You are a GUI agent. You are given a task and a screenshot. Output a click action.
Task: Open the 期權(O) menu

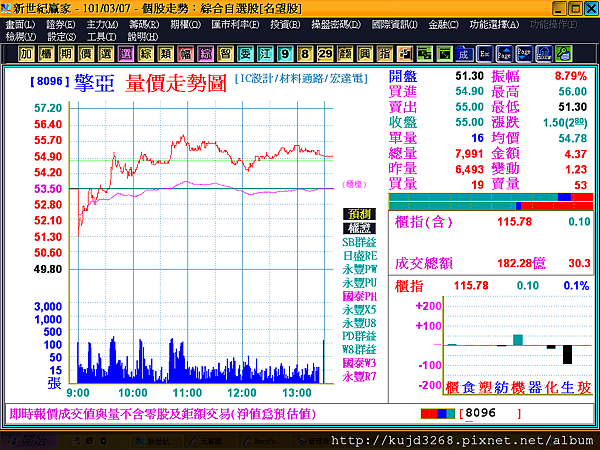[185, 24]
